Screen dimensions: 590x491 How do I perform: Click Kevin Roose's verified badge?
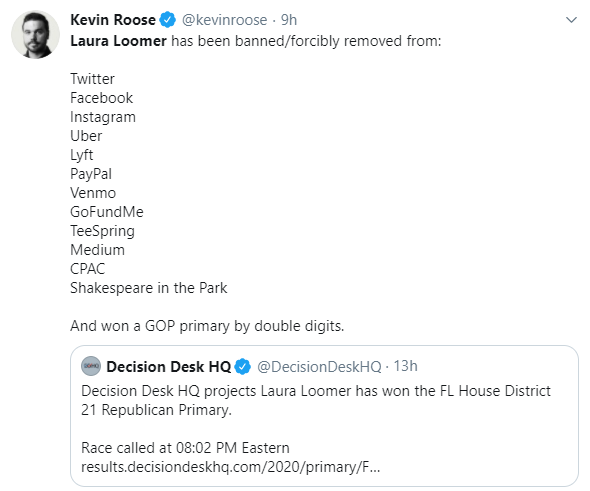167,20
